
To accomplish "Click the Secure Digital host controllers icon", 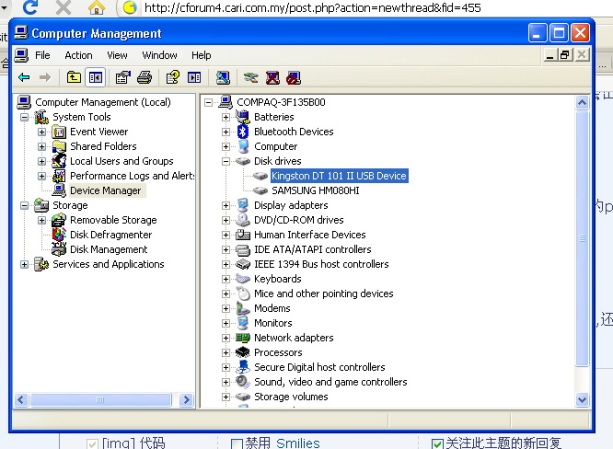I will pos(243,367).
